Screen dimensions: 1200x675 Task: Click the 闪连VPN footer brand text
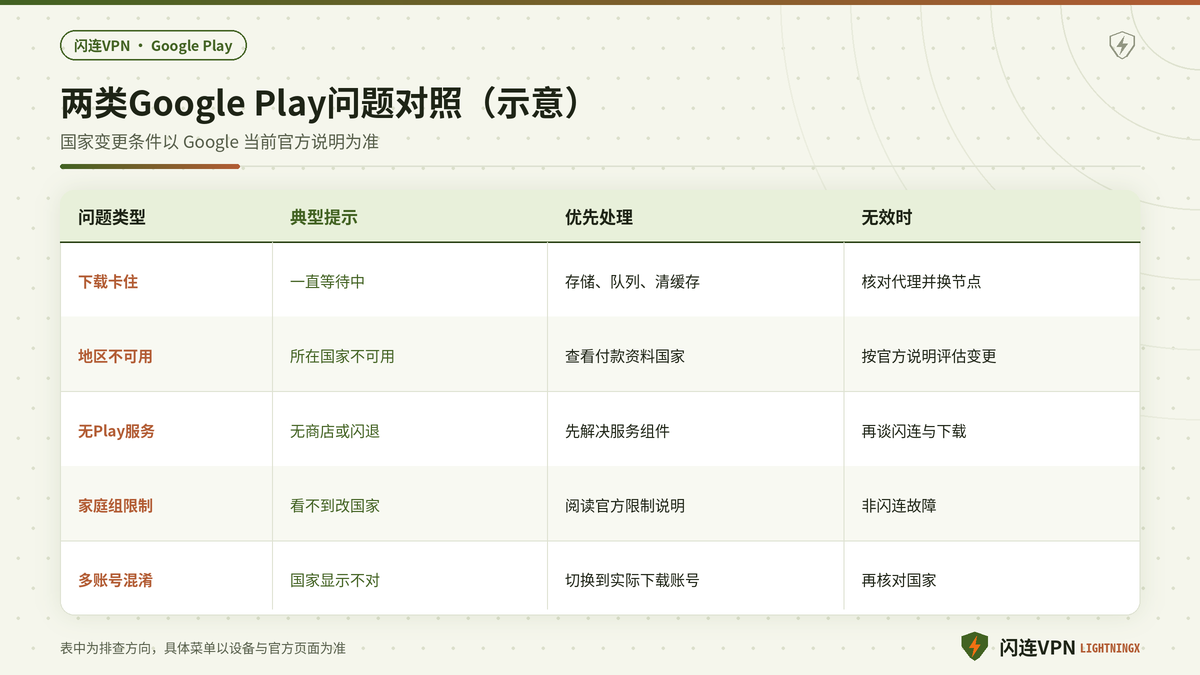[x=1037, y=647]
